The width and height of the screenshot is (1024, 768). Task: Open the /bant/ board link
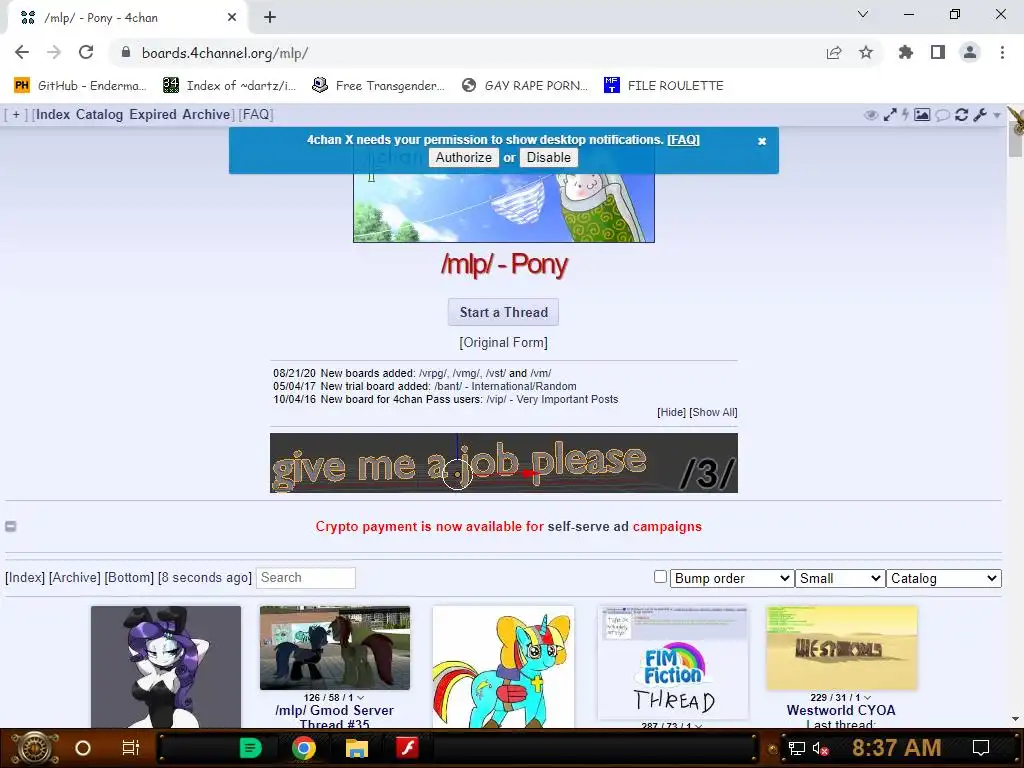(x=448, y=387)
